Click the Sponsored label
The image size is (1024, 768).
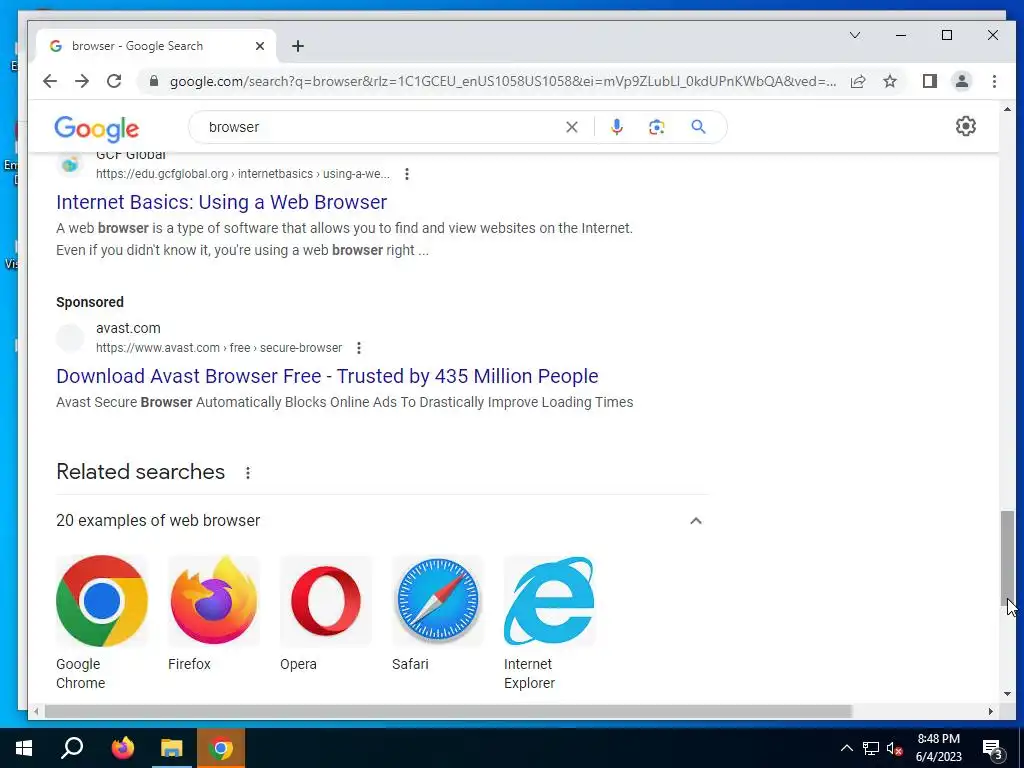[90, 302]
